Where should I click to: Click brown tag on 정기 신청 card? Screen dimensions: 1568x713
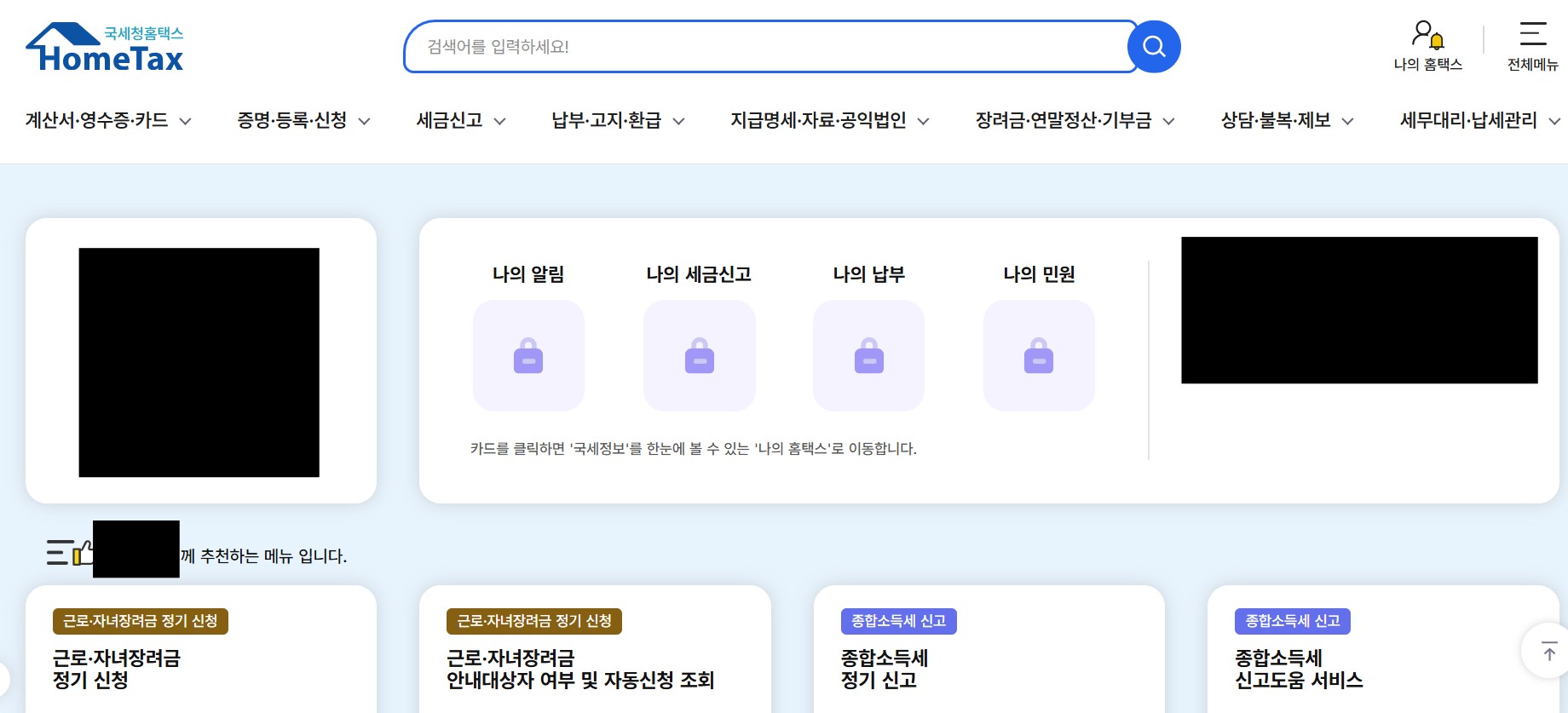tap(141, 621)
